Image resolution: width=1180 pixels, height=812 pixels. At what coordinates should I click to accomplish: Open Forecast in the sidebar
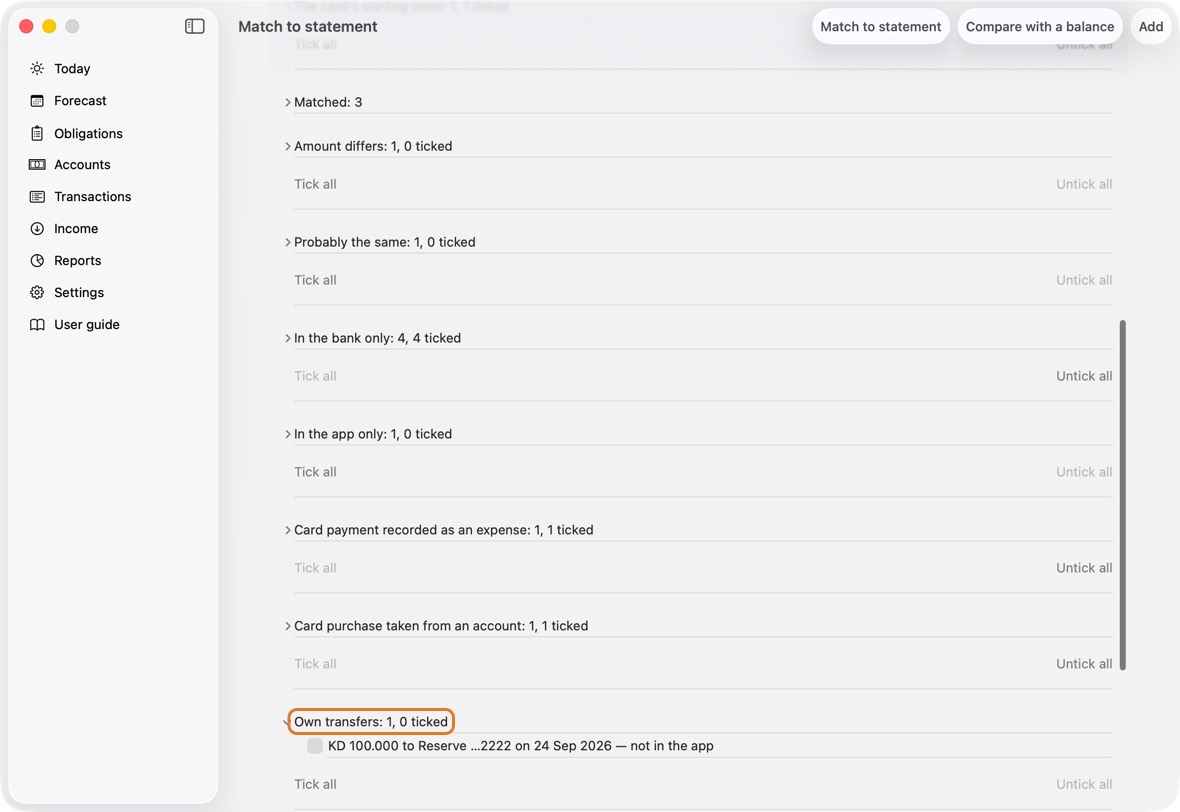click(80, 101)
